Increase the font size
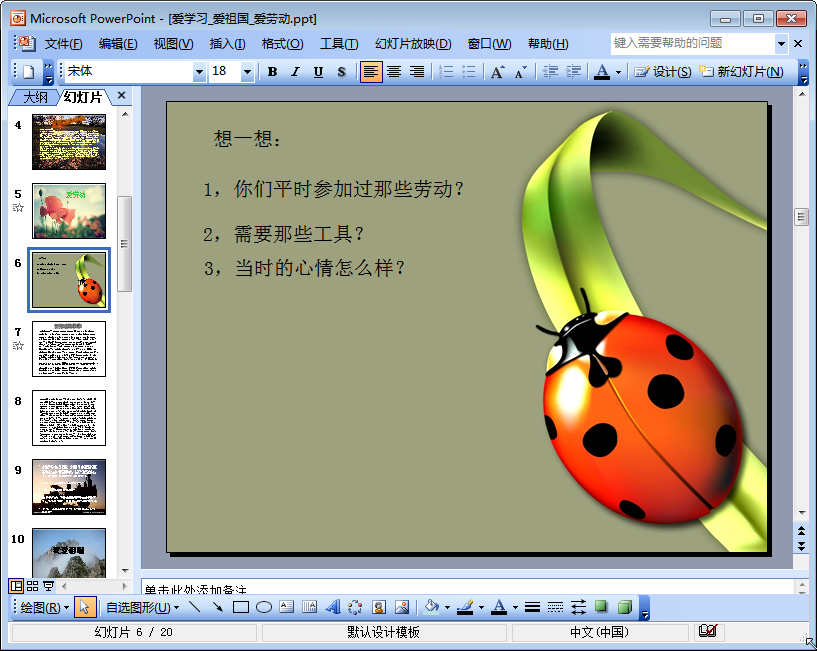This screenshot has height=651, width=817. pos(498,71)
